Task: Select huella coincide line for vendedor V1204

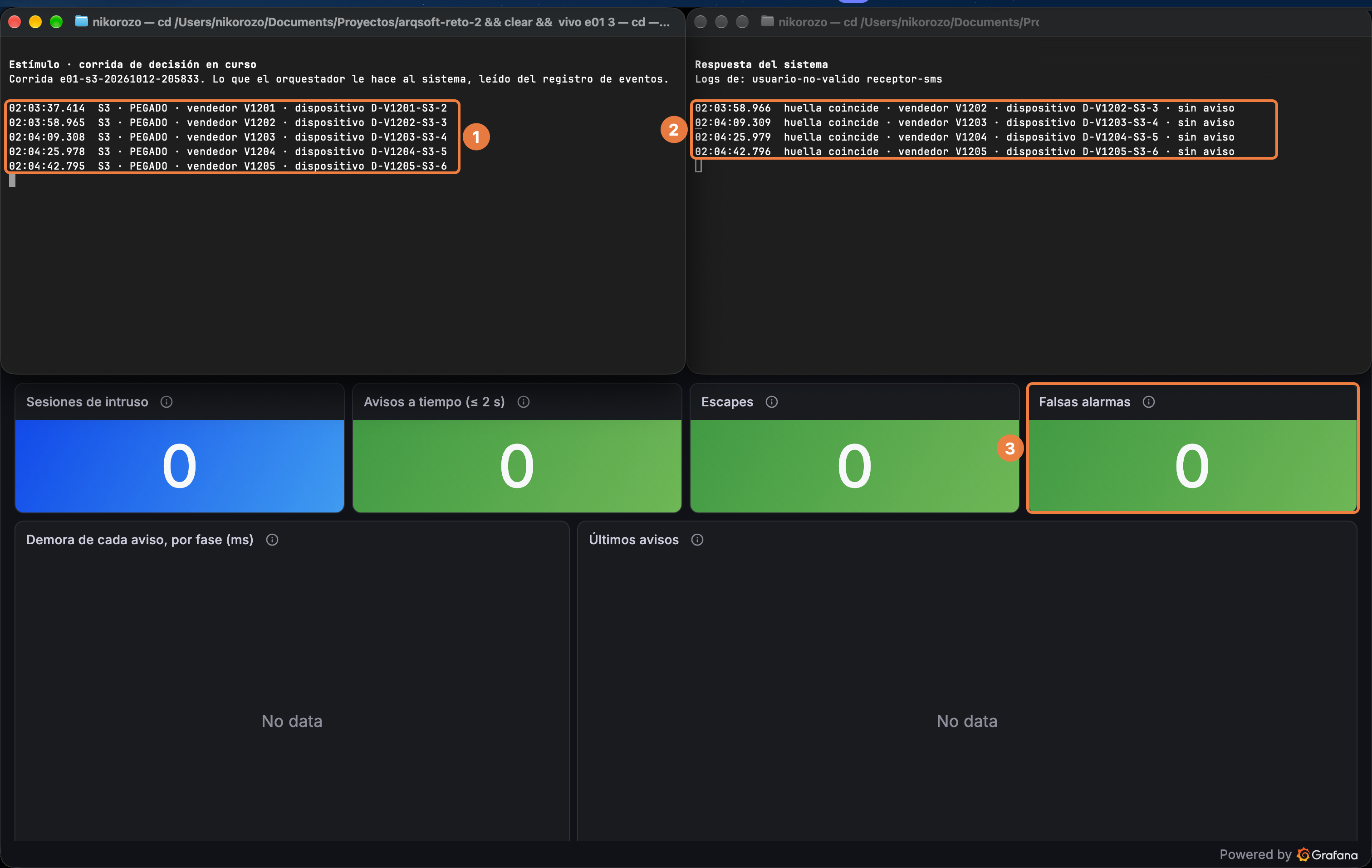Action: pyautogui.click(x=965, y=137)
